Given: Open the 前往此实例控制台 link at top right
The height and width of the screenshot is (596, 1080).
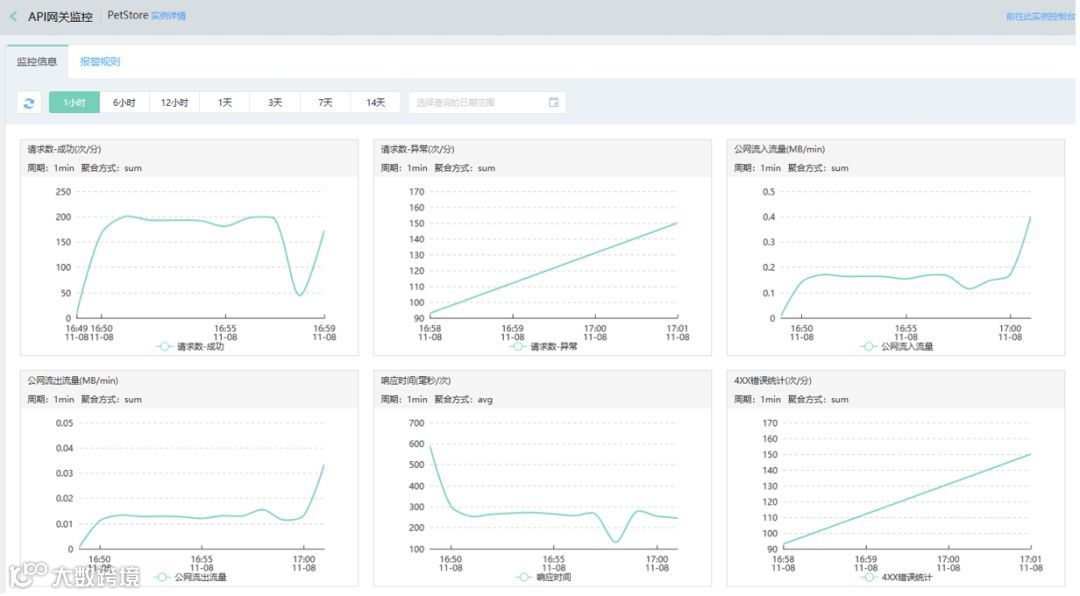Looking at the screenshot, I should pos(1040,17).
